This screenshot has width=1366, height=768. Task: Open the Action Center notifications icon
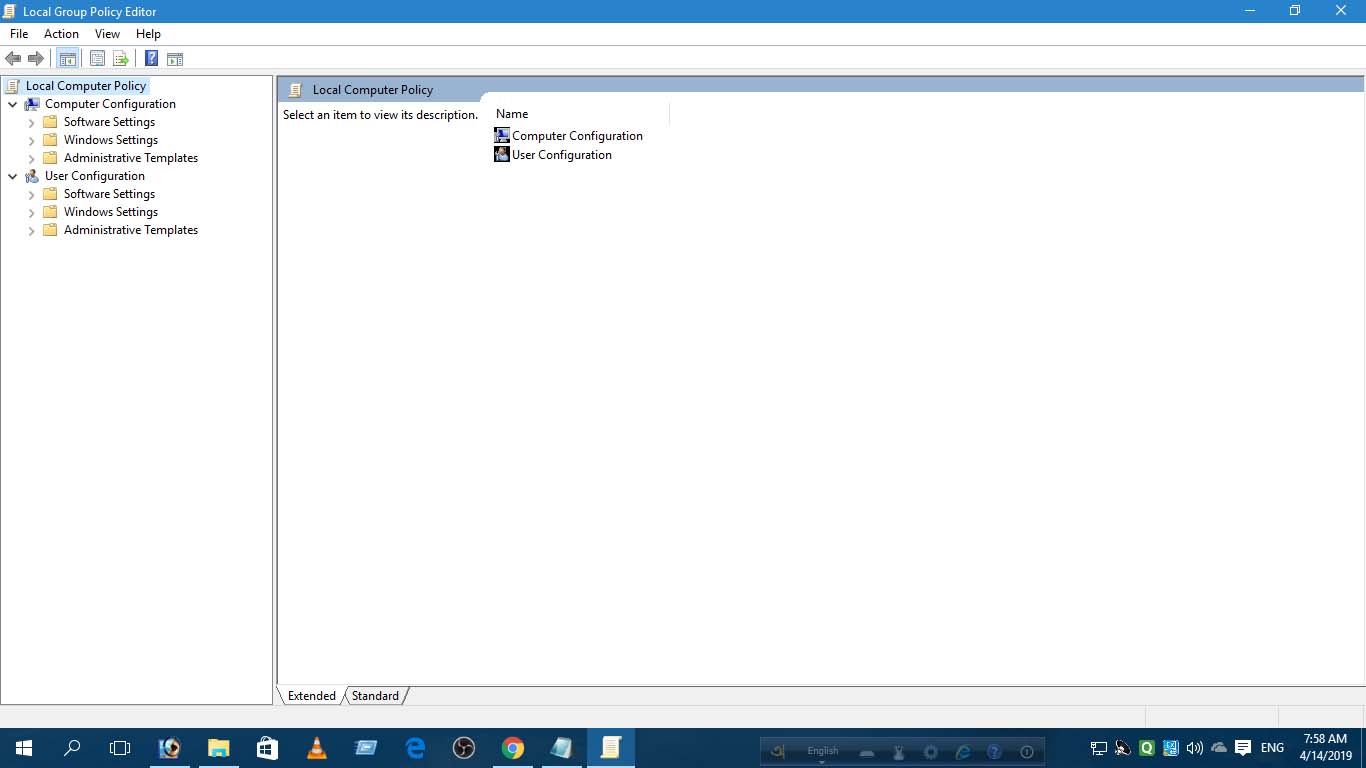pos(1243,748)
